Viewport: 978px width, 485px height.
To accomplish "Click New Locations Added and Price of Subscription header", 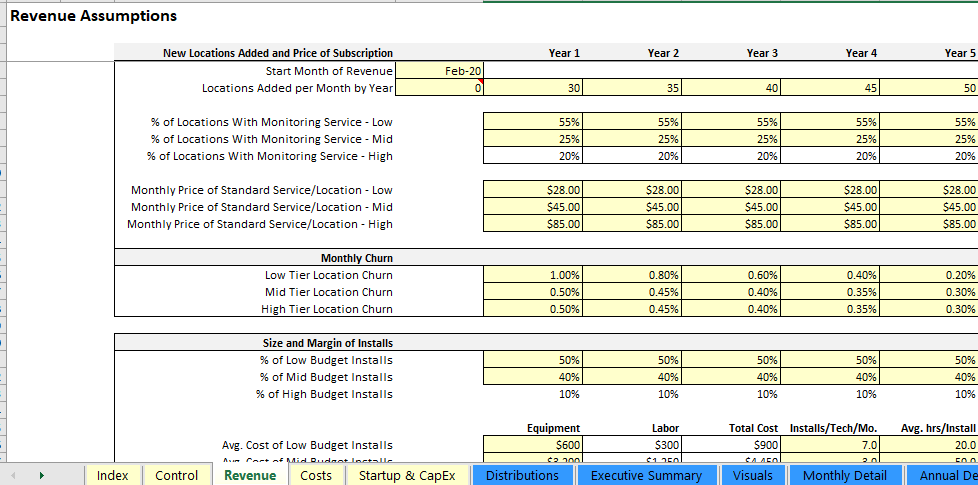I will tap(278, 53).
